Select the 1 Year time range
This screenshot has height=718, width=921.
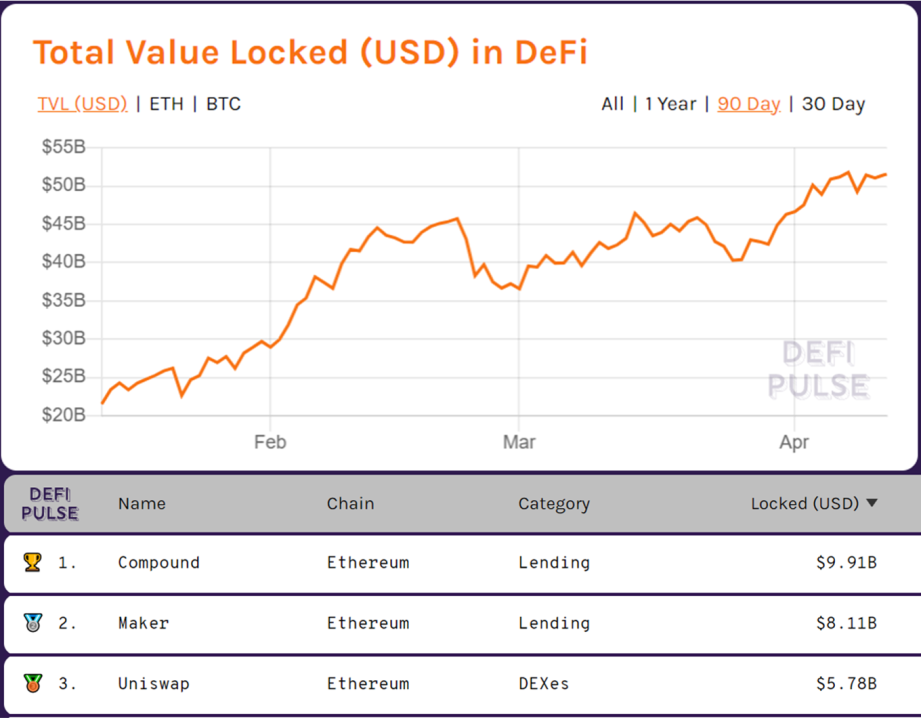670,104
